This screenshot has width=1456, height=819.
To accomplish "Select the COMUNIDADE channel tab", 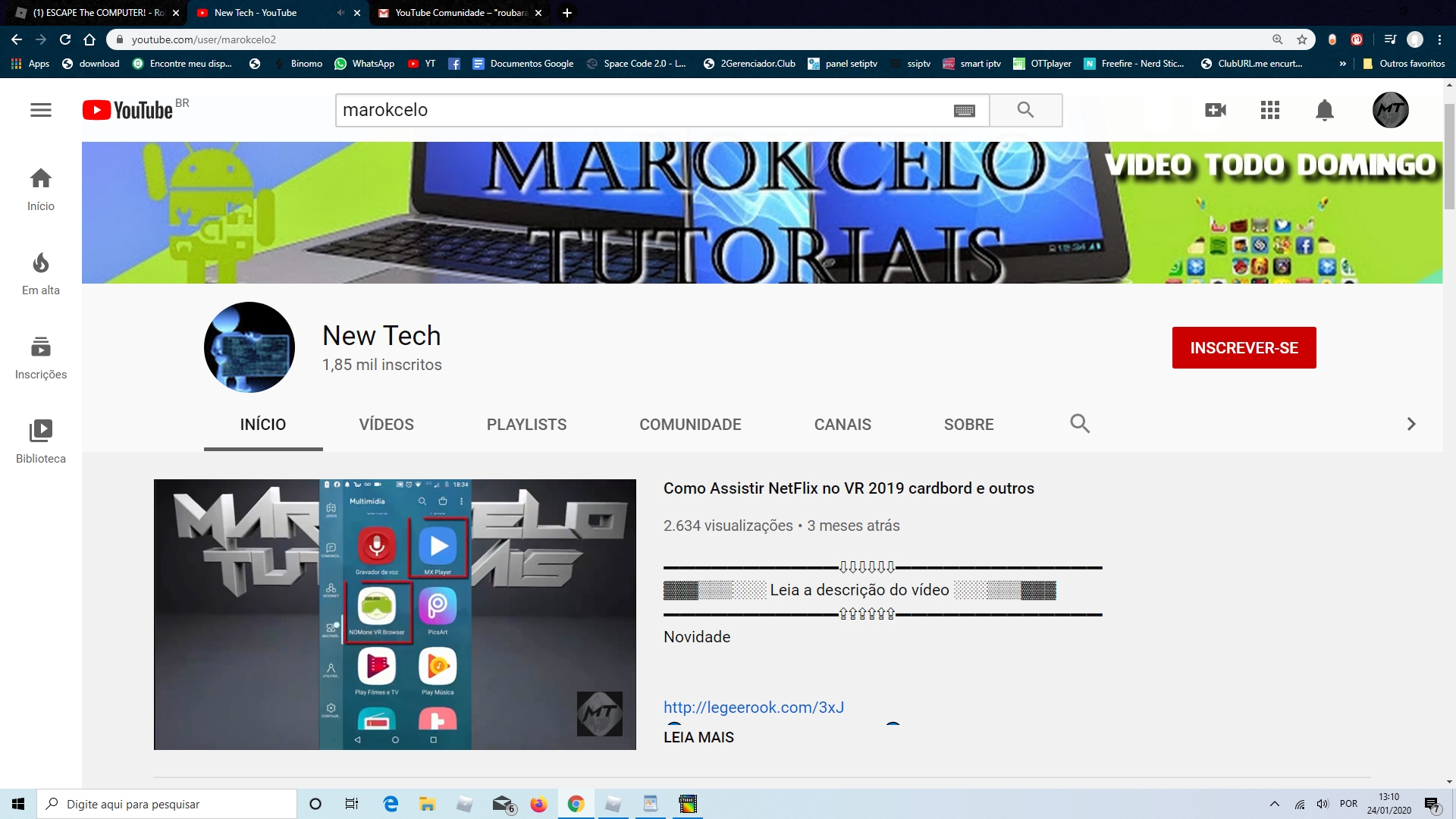I will pos(690,425).
